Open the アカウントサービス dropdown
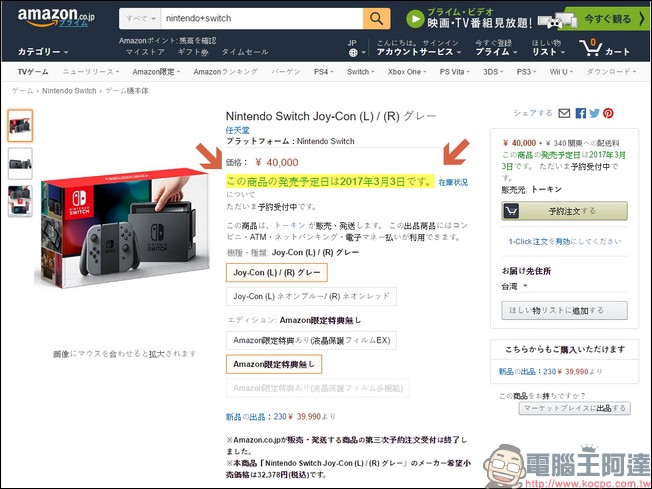This screenshot has width=652, height=489. [419, 52]
